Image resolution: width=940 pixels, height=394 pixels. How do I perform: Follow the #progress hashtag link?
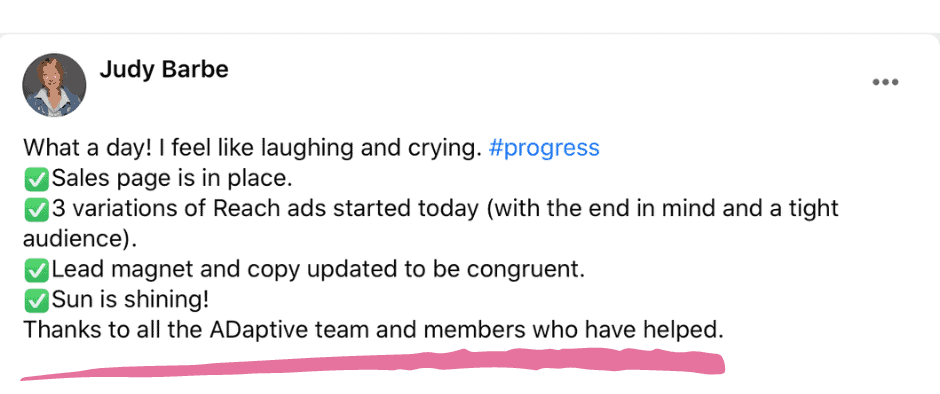point(544,148)
